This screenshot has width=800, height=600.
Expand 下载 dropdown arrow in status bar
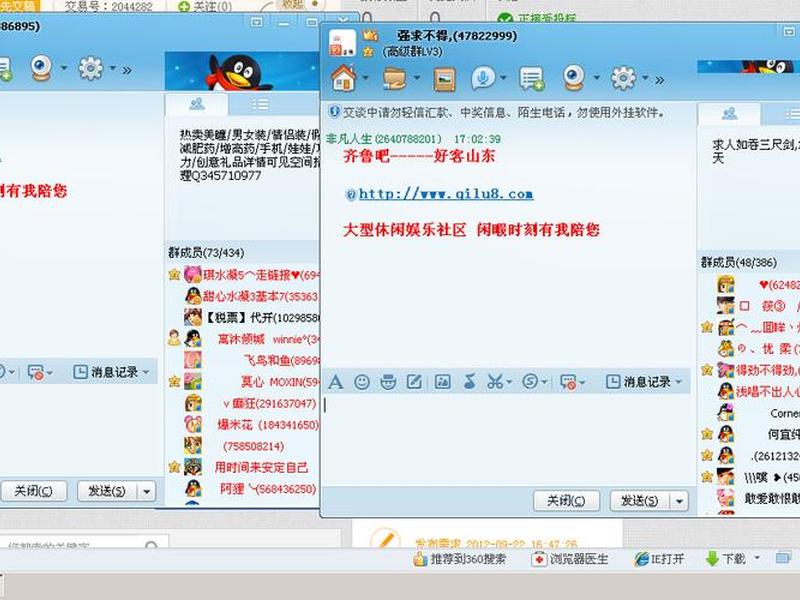(757, 558)
